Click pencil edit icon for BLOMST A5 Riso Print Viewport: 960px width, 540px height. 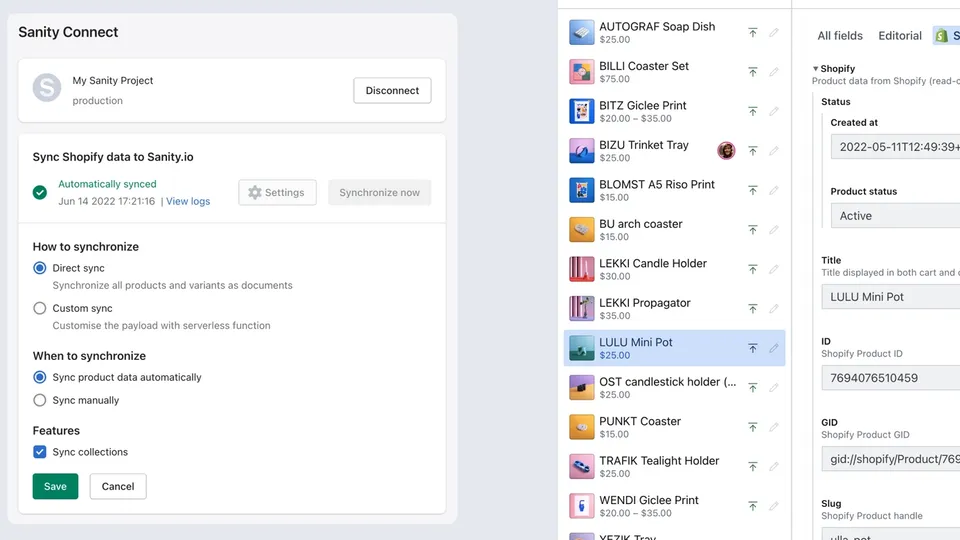click(774, 190)
